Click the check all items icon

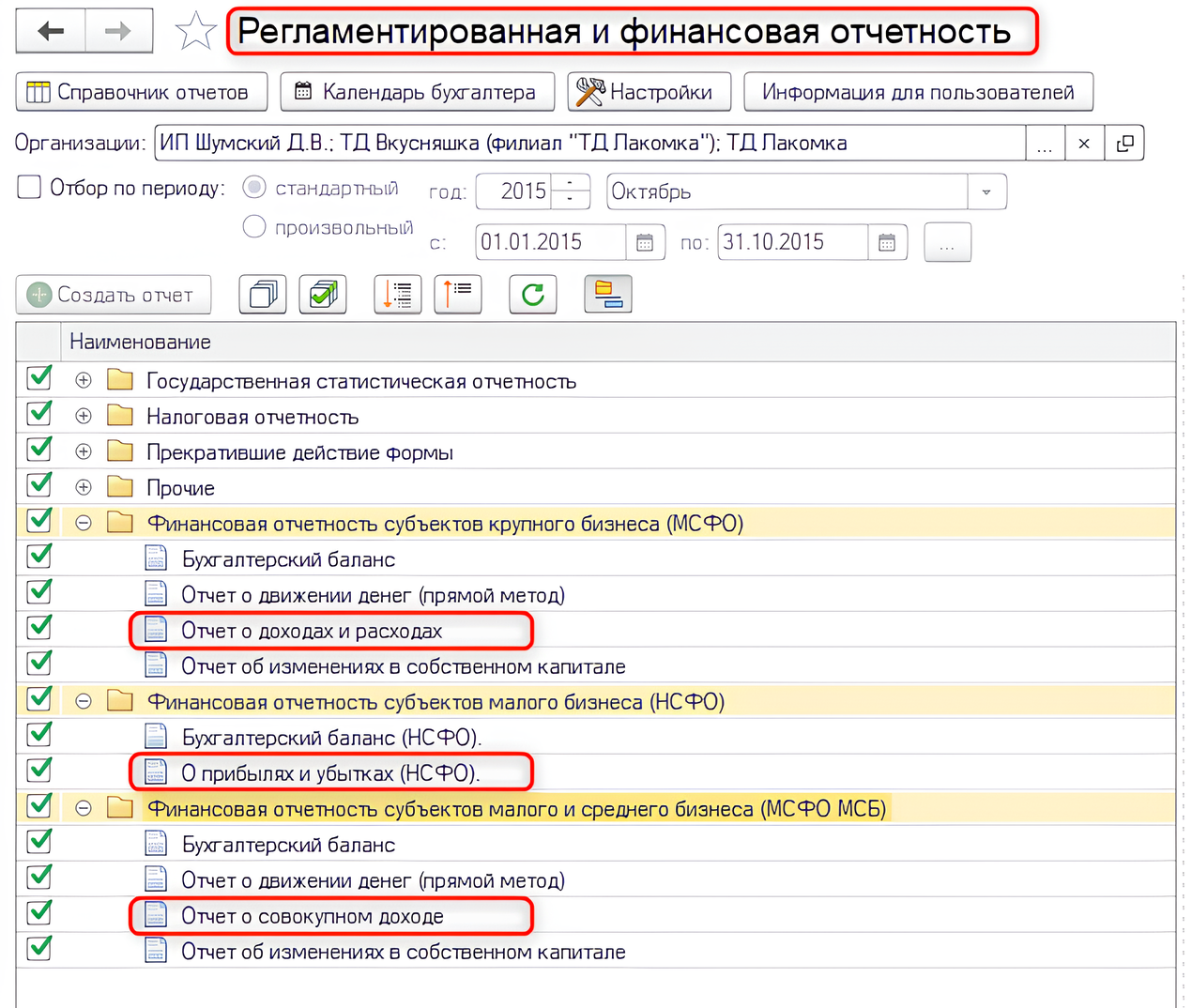(x=323, y=295)
